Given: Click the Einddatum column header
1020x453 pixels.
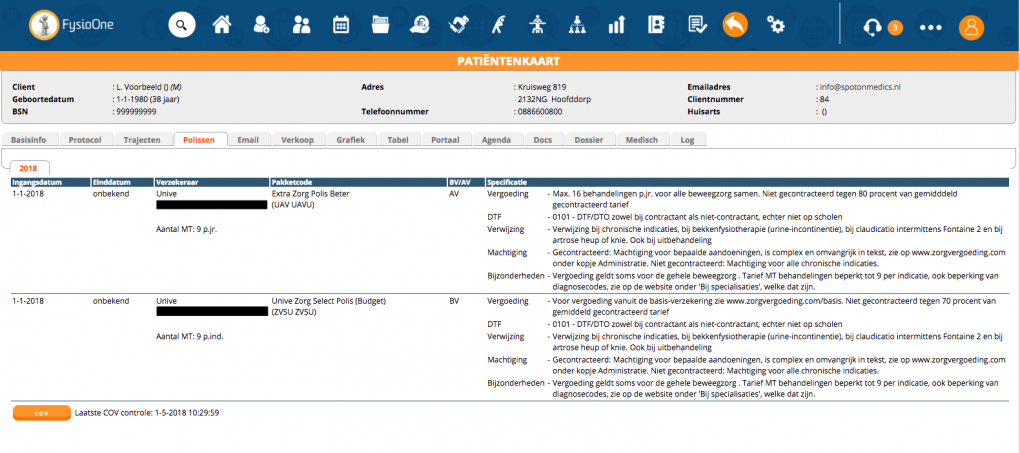Looking at the screenshot, I should tap(122, 183).
